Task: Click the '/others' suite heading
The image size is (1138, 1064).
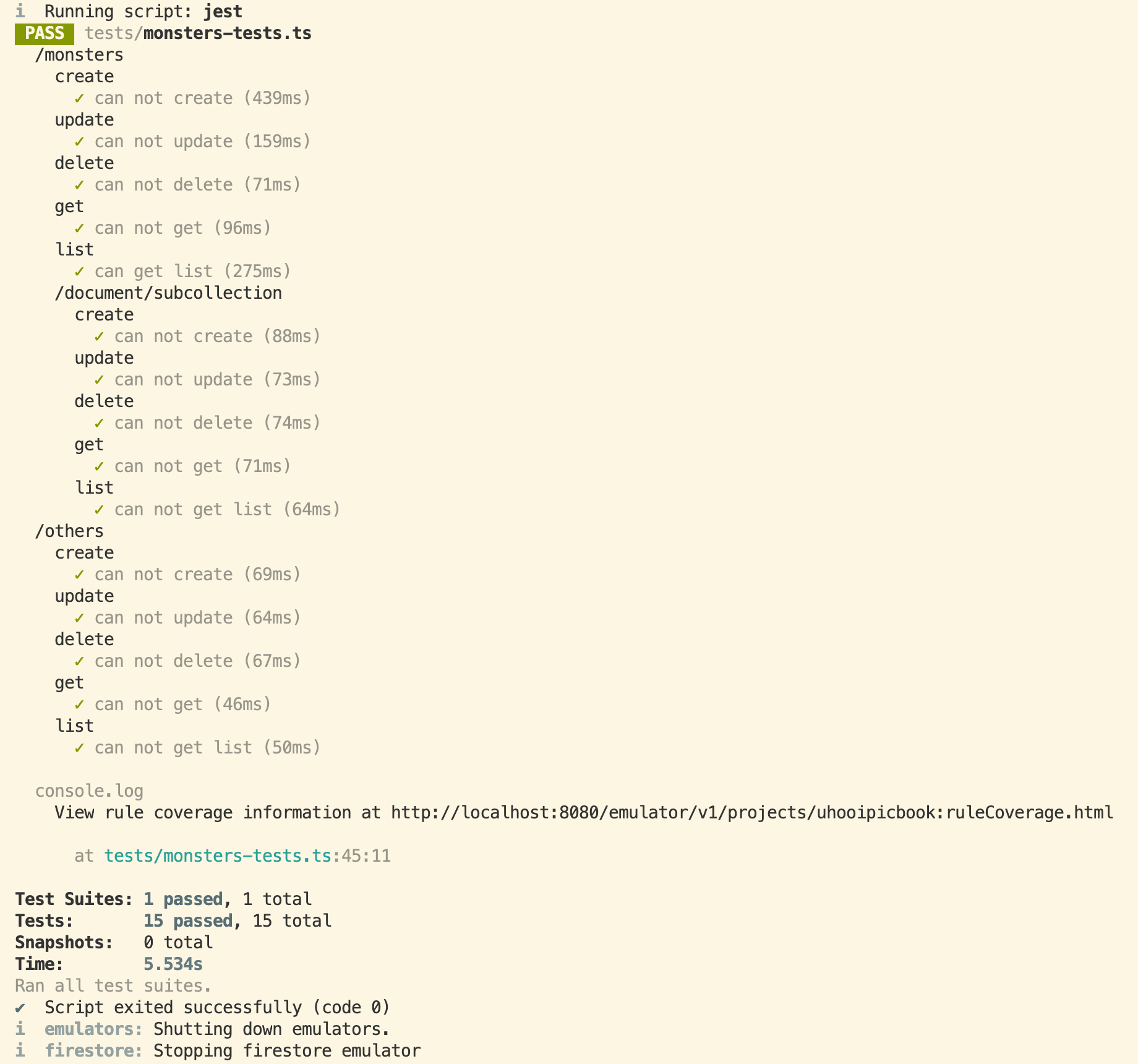Action: pyautogui.click(x=69, y=531)
